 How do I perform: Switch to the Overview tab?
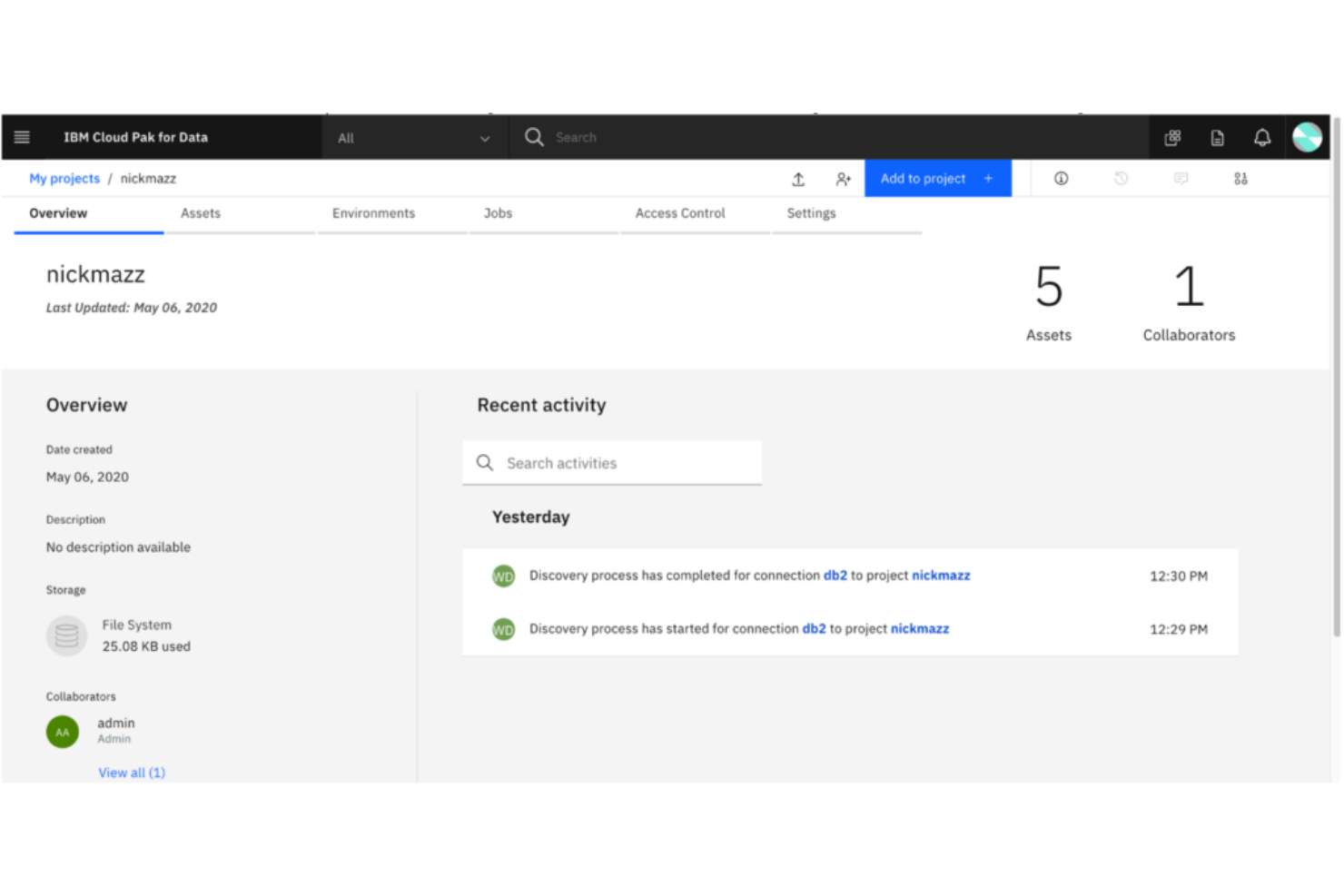[x=89, y=214]
